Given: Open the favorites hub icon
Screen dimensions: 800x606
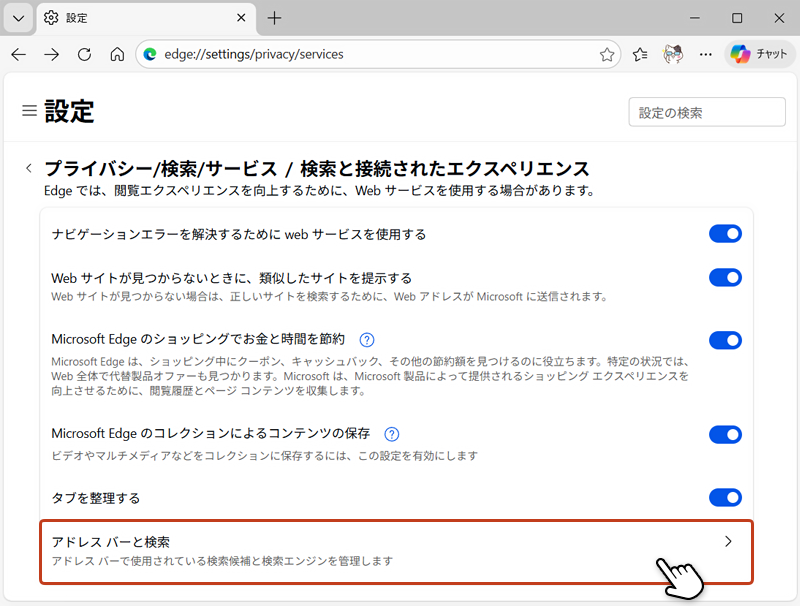Looking at the screenshot, I should (x=639, y=55).
